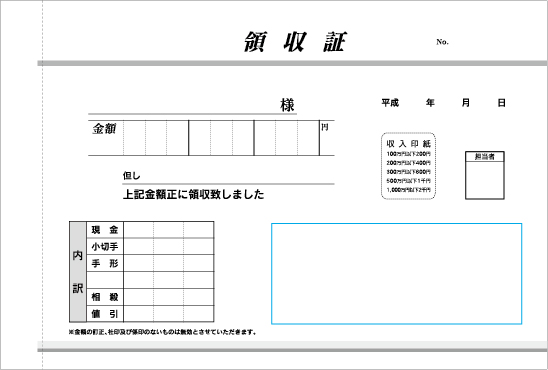The image size is (548, 370).
Task: Select the blue-outlined issuer box
Action: [397, 274]
